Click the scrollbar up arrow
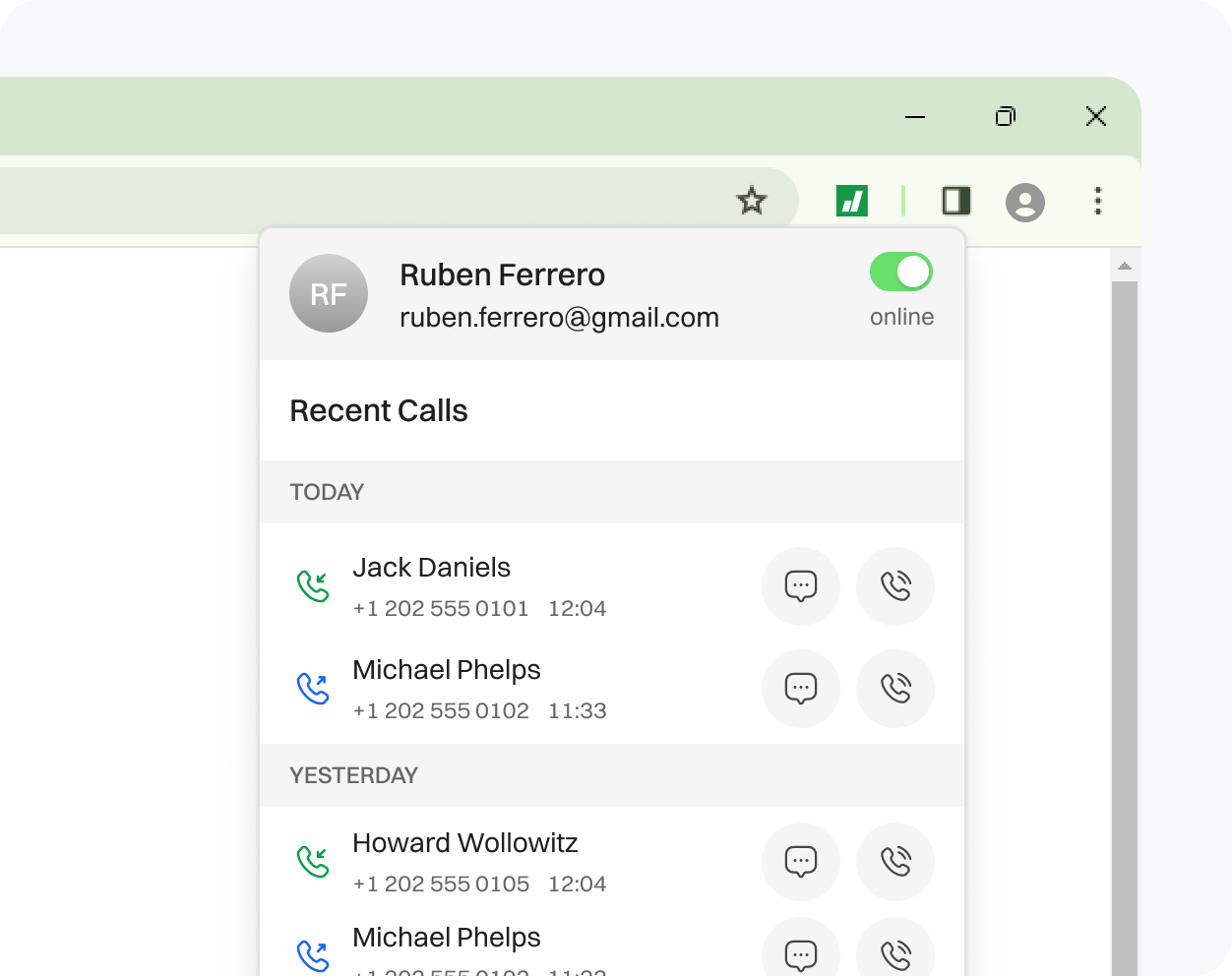This screenshot has height=976, width=1232. pos(1124,264)
